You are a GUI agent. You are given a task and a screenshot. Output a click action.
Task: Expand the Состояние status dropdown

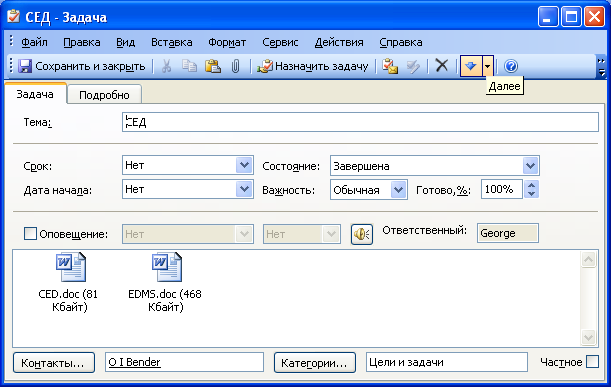pos(530,166)
